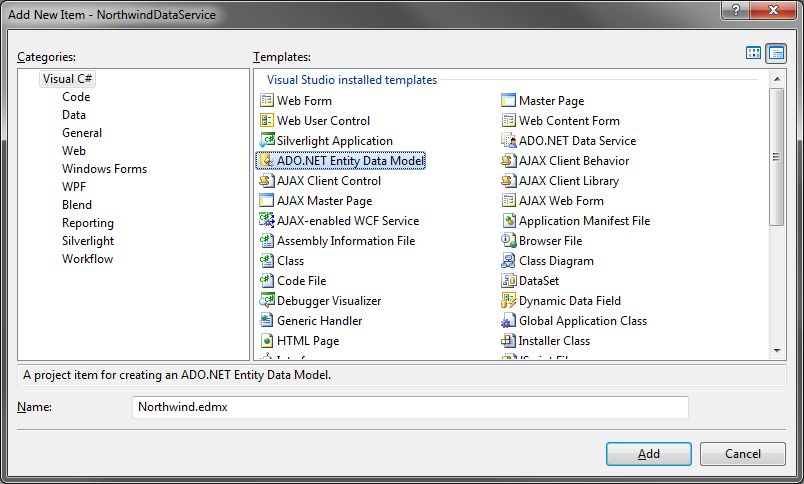Click the AJAX-enabled WCF Service icon
The height and width of the screenshot is (484, 804).
(267, 220)
